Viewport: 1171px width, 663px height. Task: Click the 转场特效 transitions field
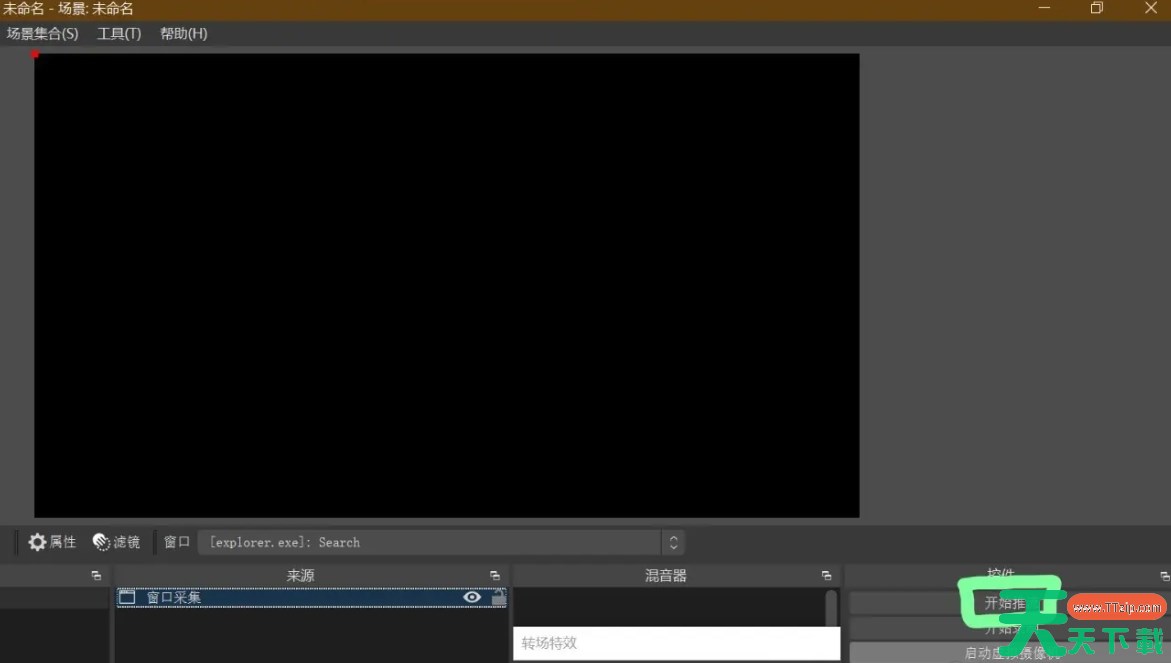[676, 643]
